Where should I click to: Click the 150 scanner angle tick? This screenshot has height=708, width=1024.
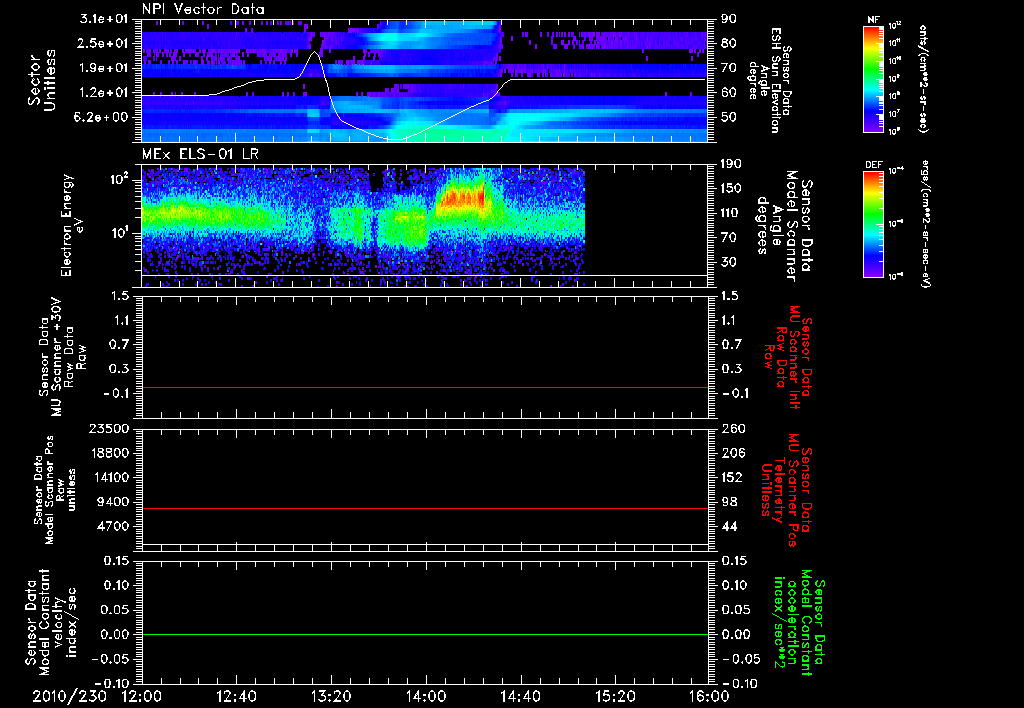click(x=731, y=188)
